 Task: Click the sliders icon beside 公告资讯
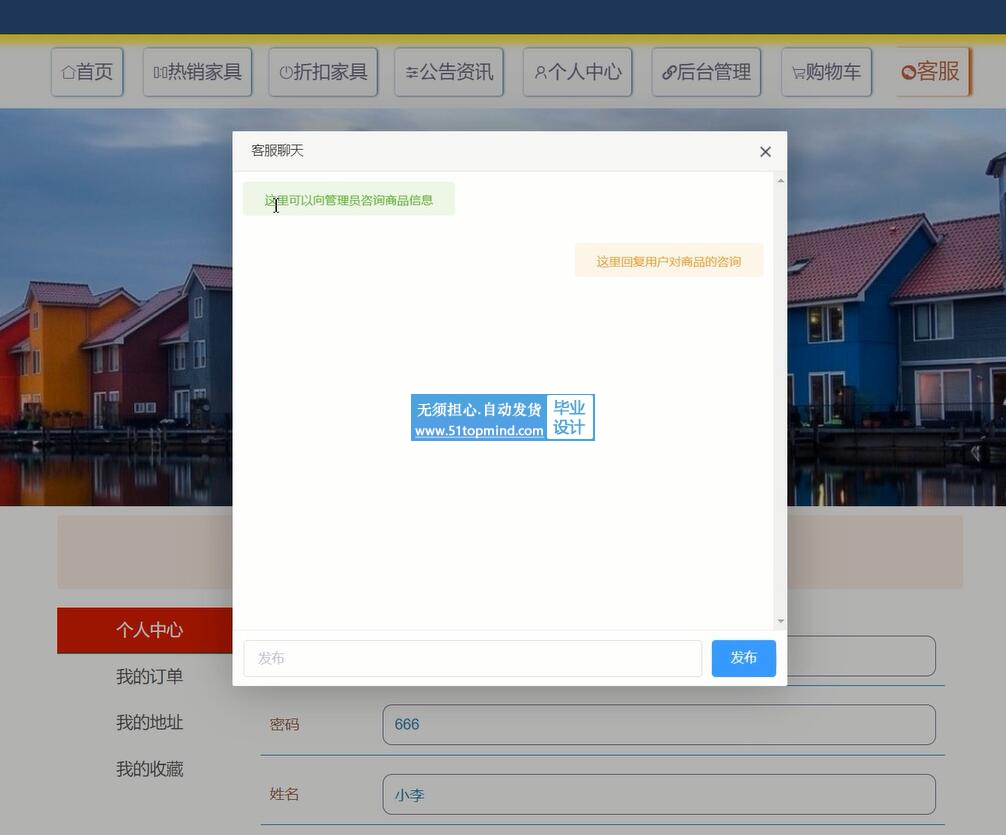click(x=411, y=73)
